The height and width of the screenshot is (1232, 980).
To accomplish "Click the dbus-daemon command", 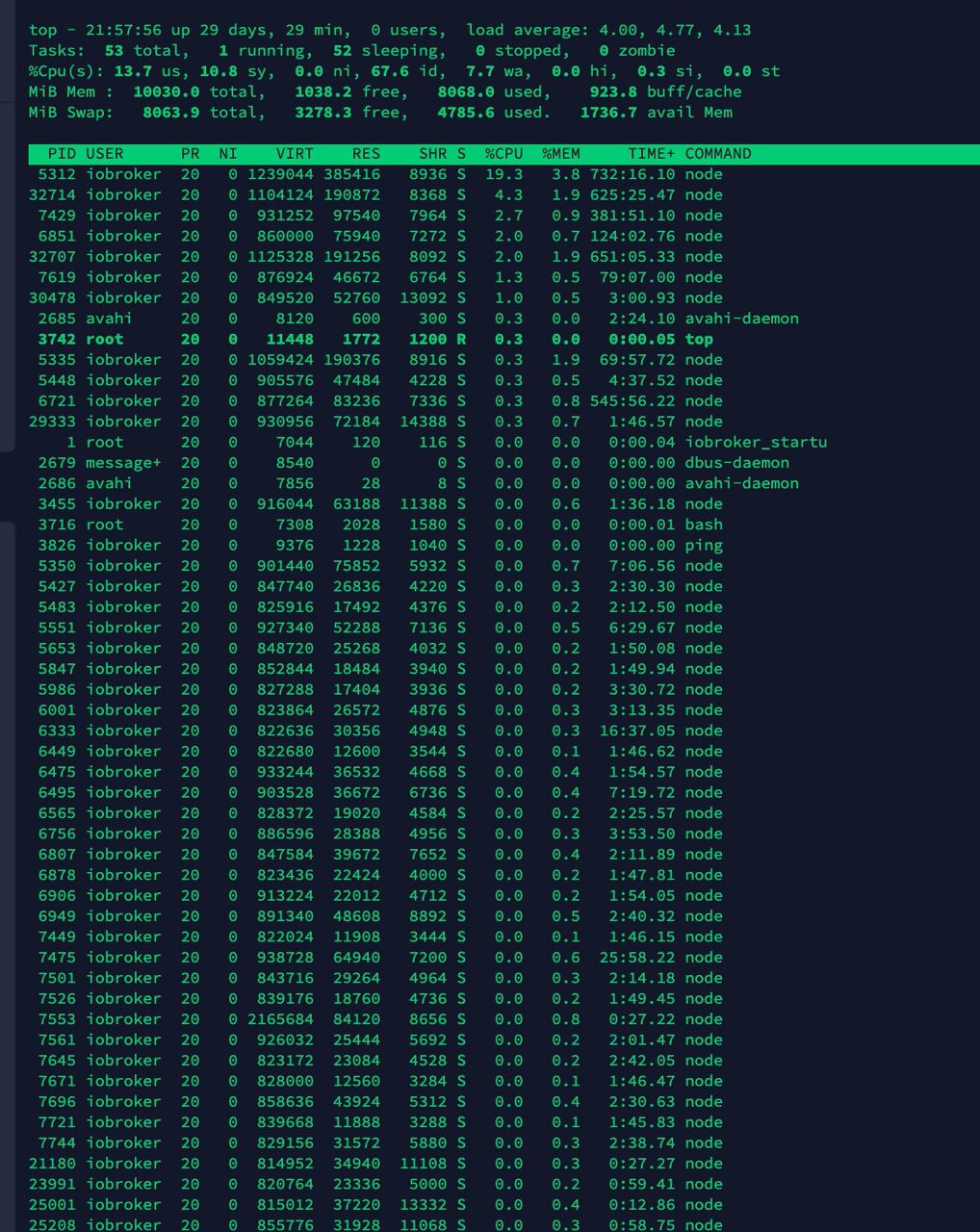I will point(736,463).
